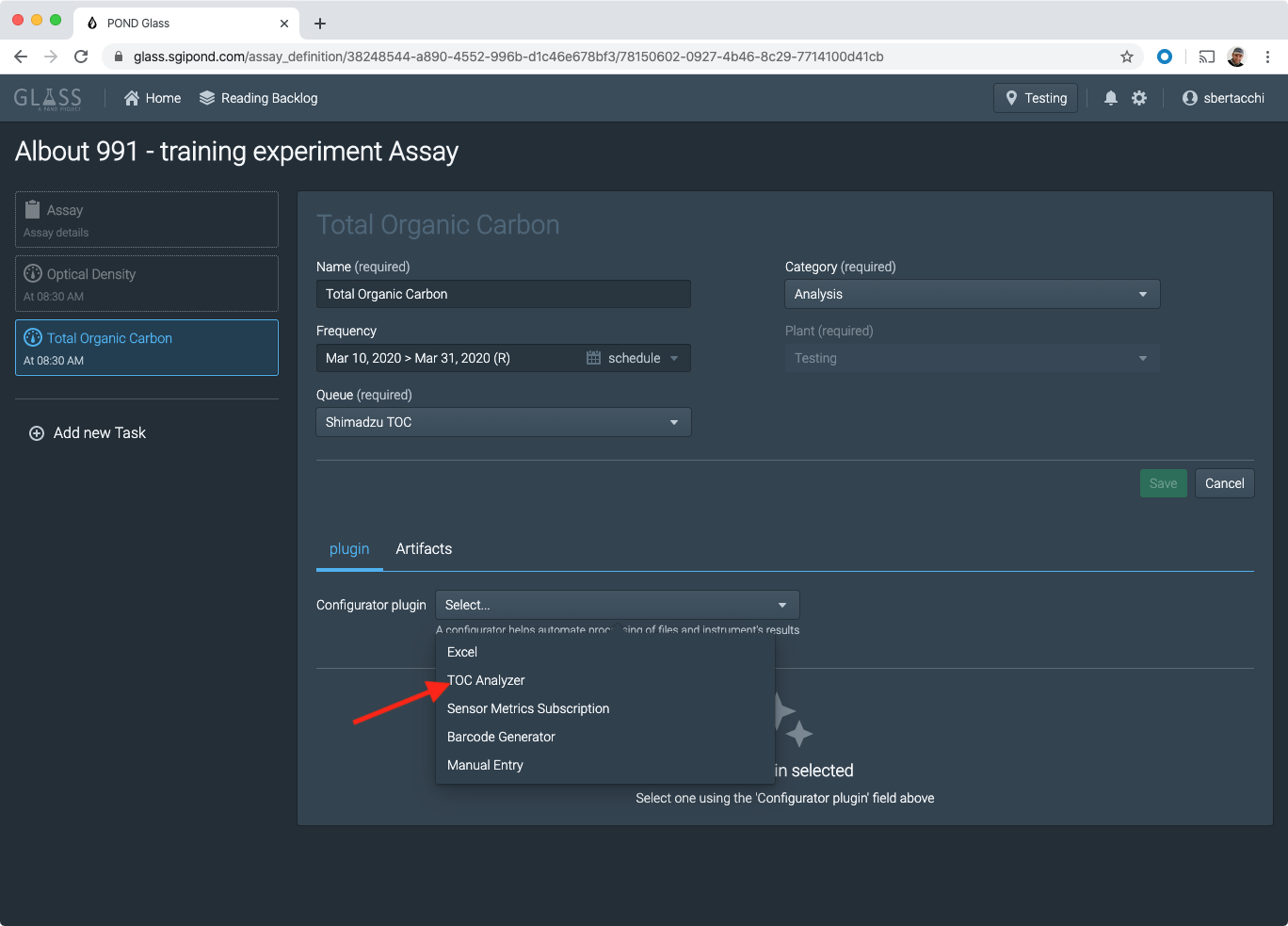Open the Queue Shimadzu TOC dropdown
The height and width of the screenshot is (926, 1288).
click(503, 422)
